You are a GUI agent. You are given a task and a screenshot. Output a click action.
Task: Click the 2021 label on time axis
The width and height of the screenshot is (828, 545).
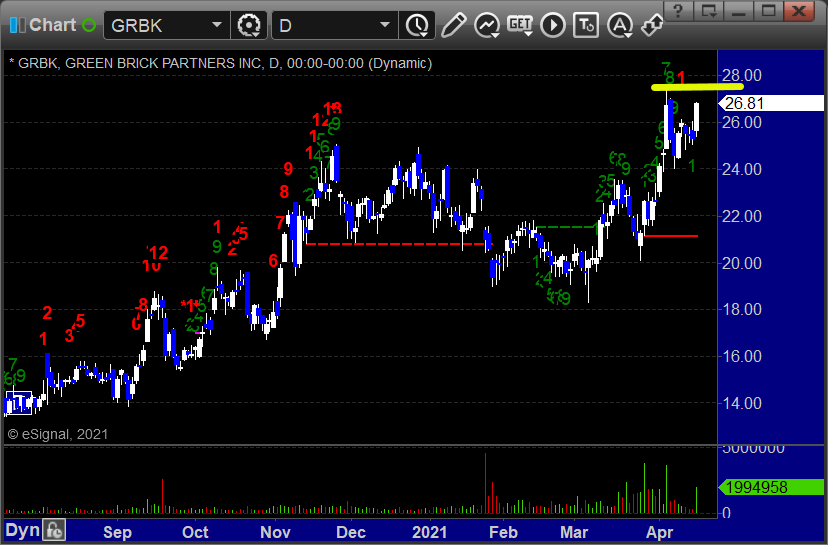click(x=429, y=532)
